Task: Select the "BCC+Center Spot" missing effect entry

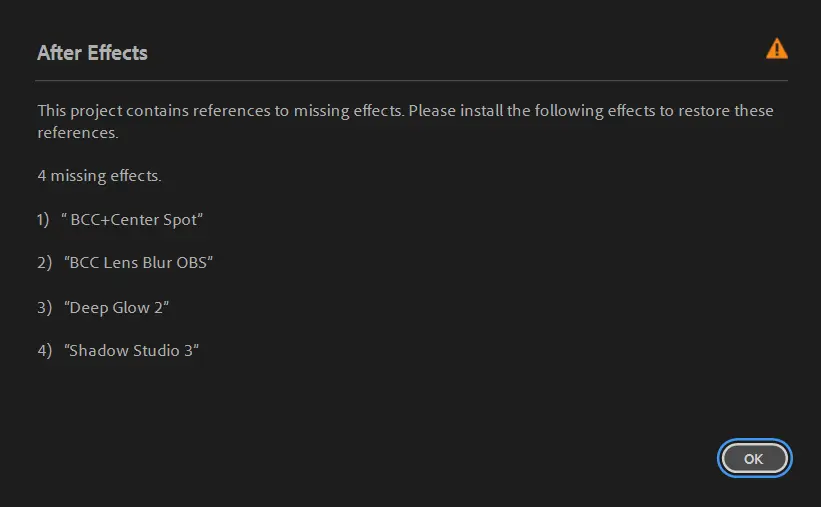Action: click(137, 220)
